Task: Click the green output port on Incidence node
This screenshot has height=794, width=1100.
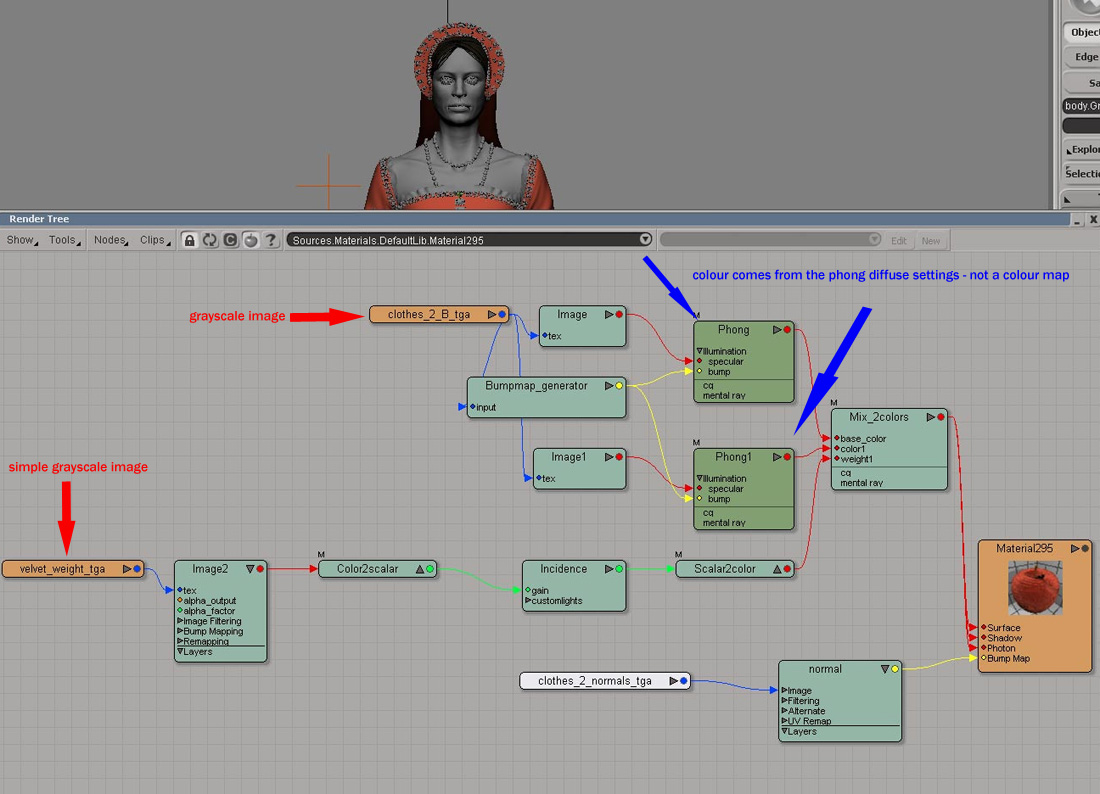Action: click(x=619, y=569)
